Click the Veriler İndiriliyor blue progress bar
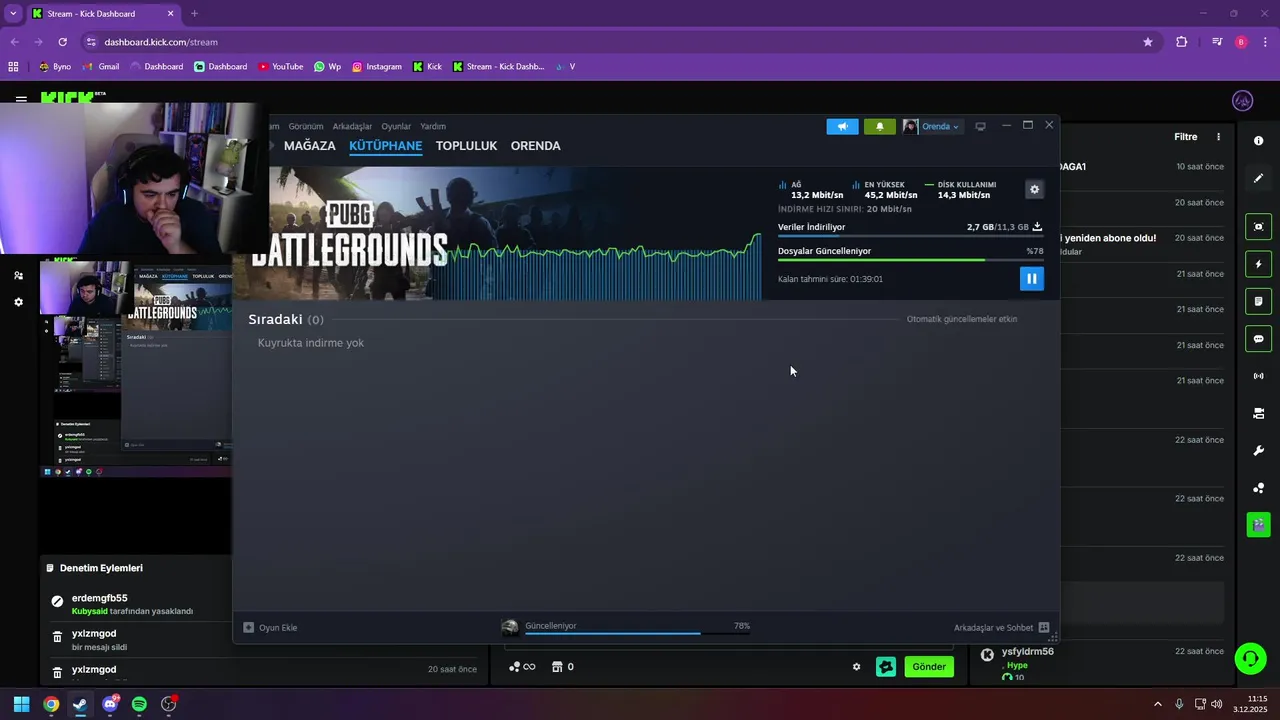This screenshot has height=720, width=1280. pyautogui.click(x=910, y=236)
